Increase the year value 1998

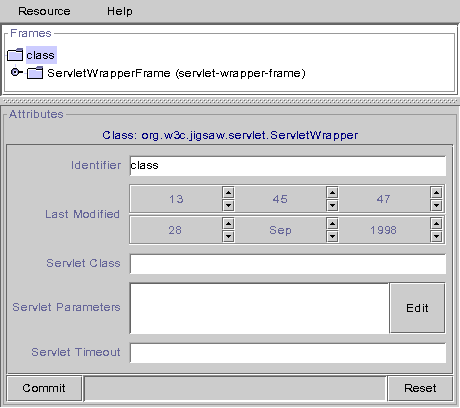point(436,223)
